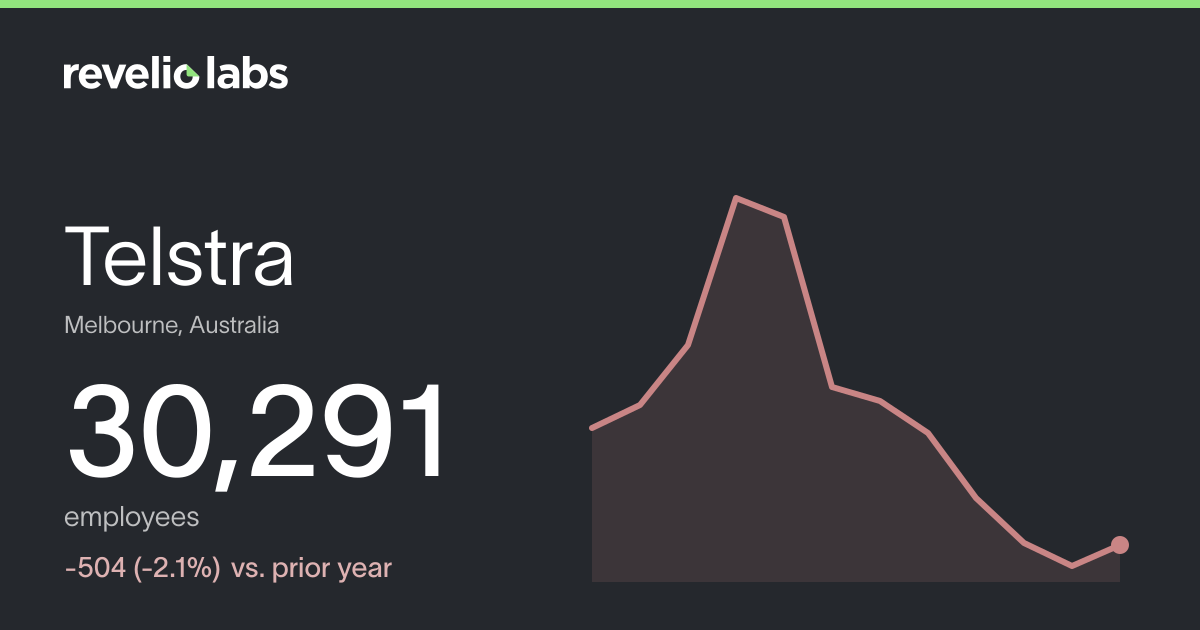Click the "employees" label

(131, 518)
